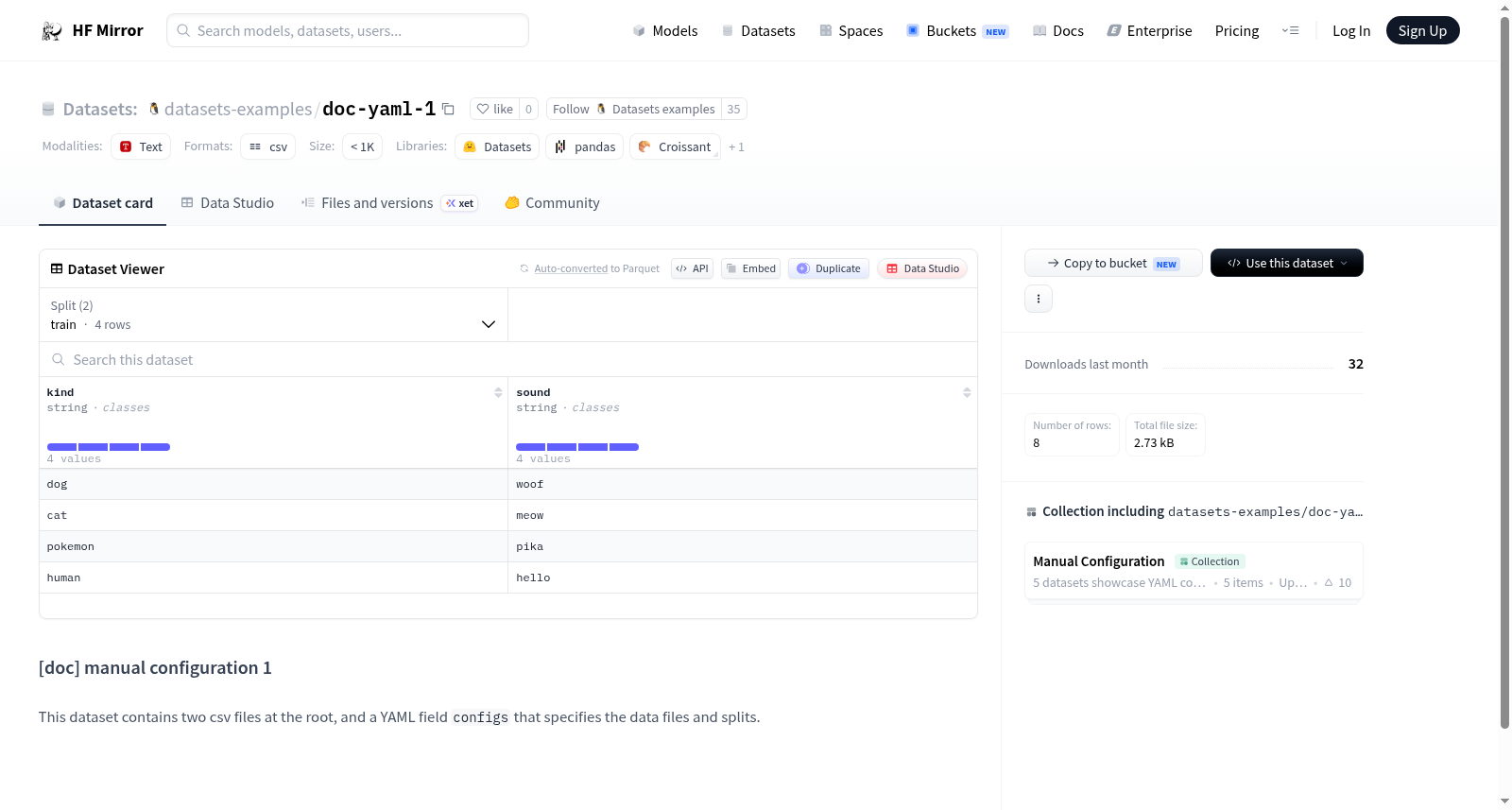
Task: Click the Duplicate button
Action: point(829,268)
